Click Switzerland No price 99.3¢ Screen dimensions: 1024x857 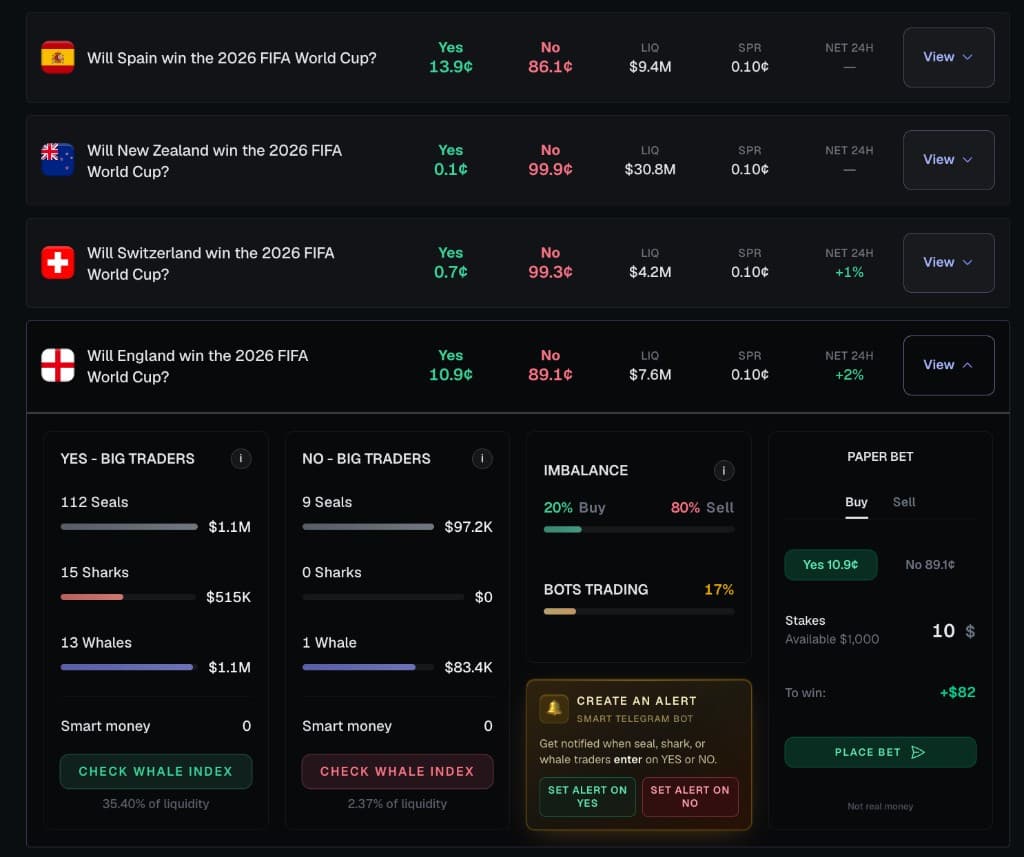tap(551, 272)
